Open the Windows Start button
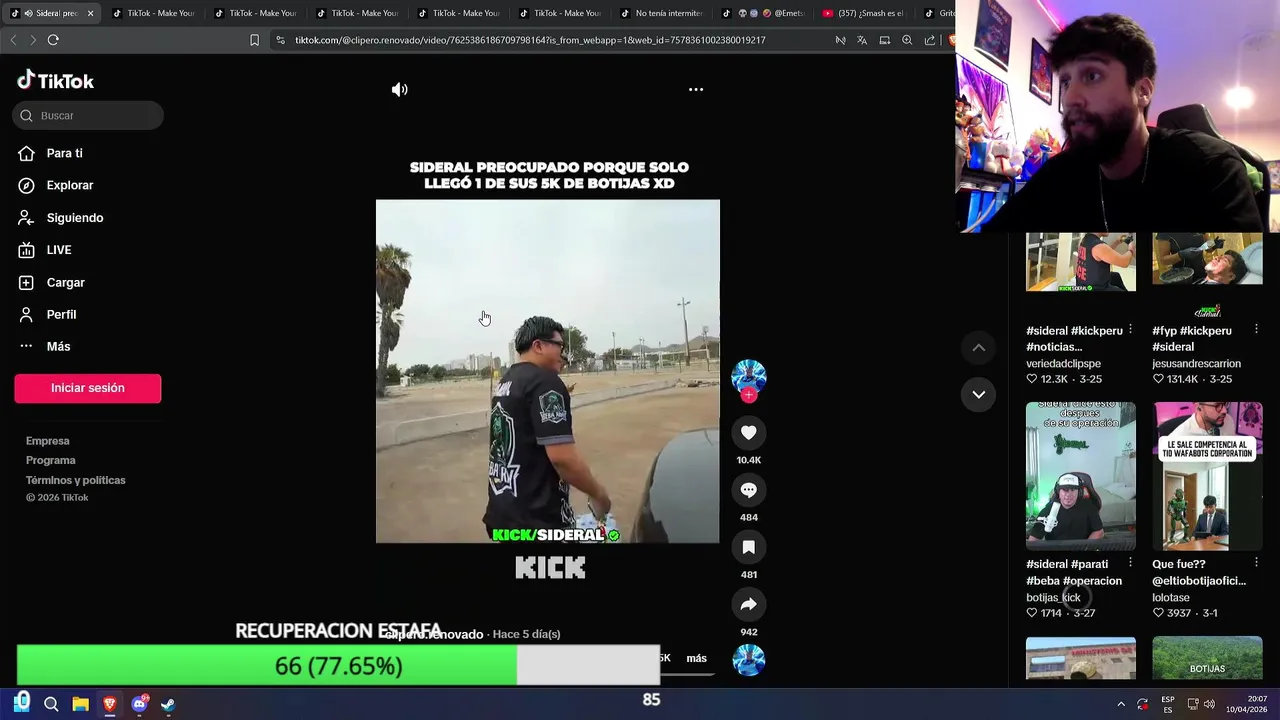Screen dimensions: 1280x720 pyautogui.click(x=22, y=704)
